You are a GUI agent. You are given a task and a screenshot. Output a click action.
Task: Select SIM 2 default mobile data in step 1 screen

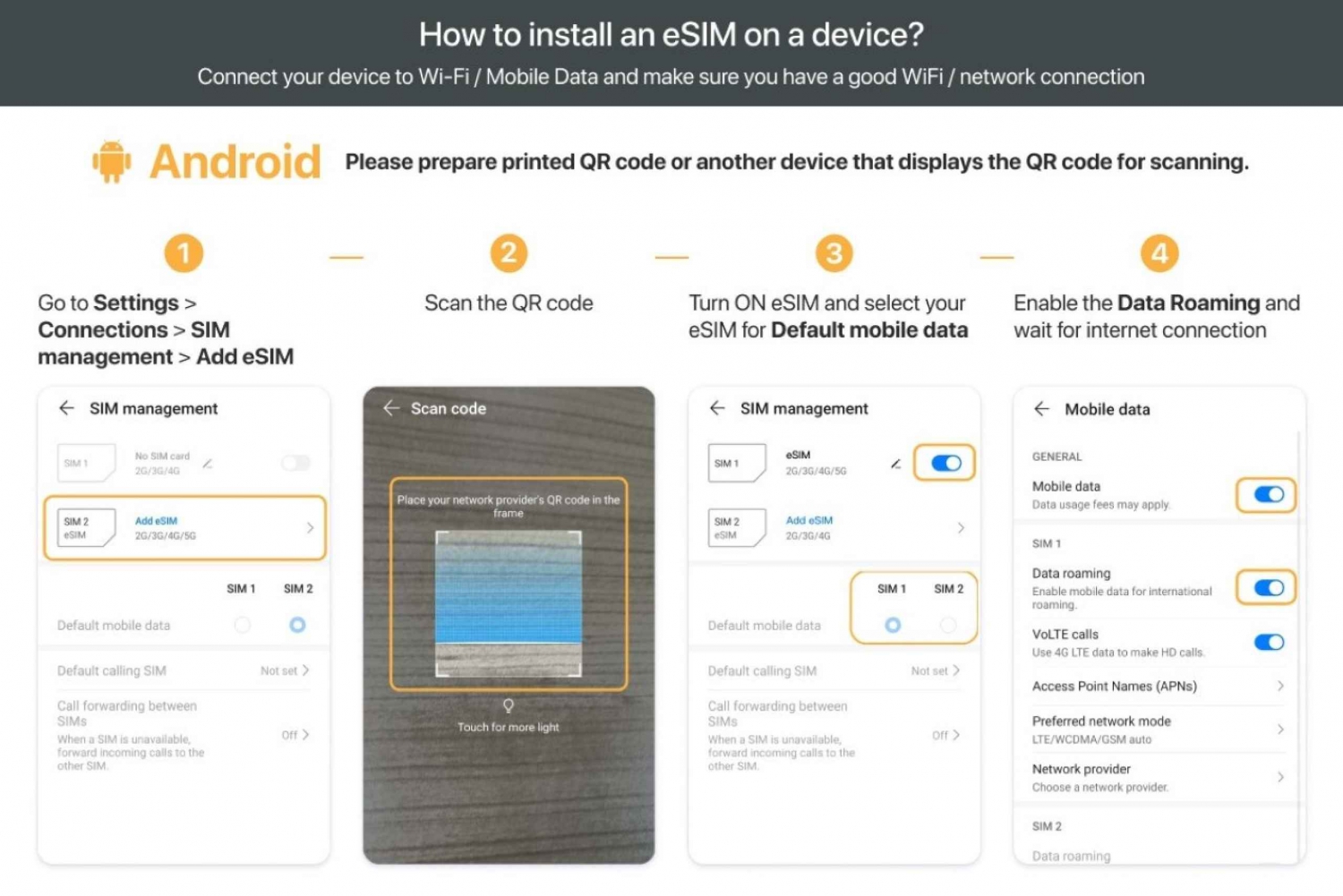[298, 625]
